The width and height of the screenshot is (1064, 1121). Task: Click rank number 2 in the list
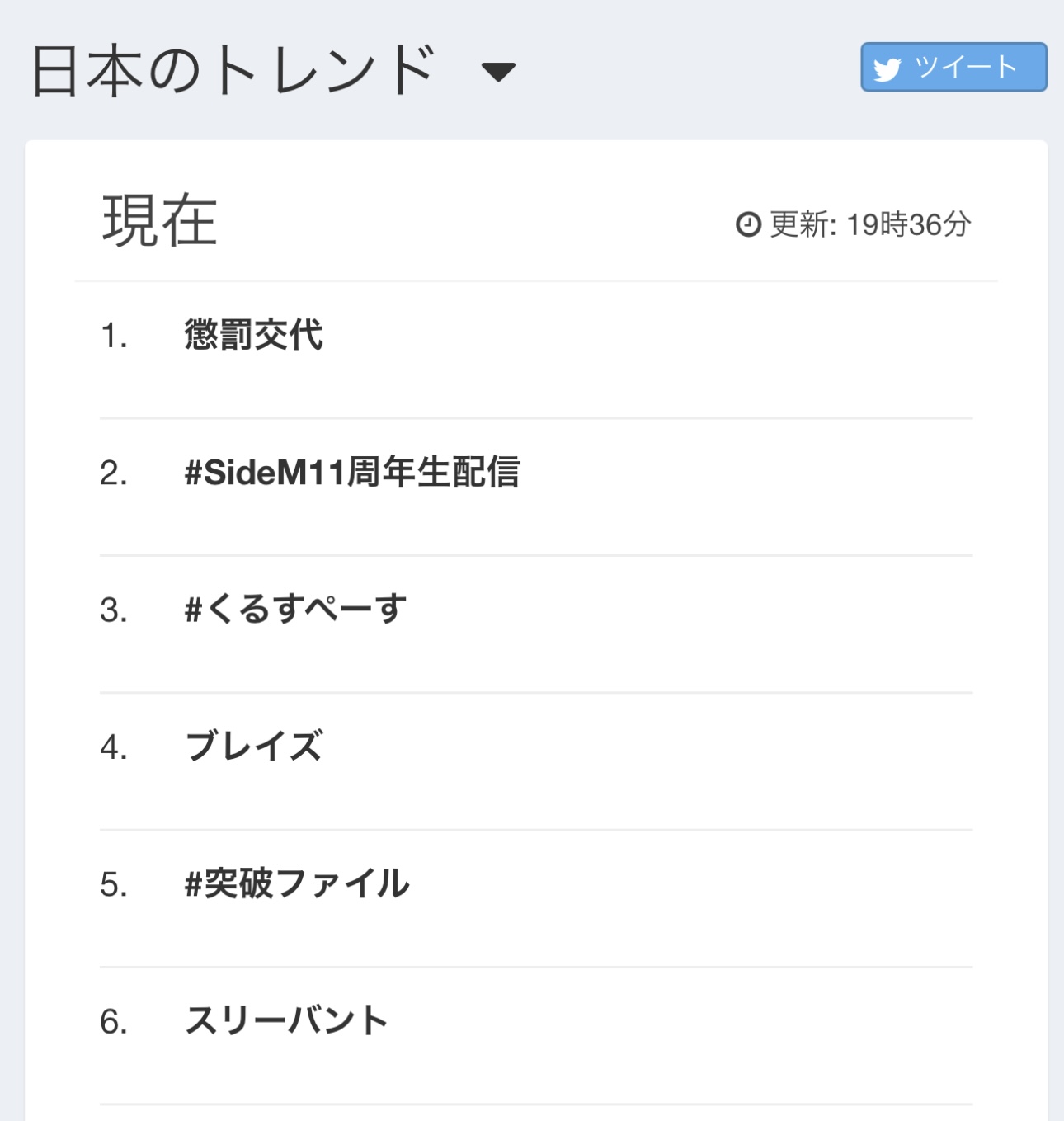click(x=114, y=473)
